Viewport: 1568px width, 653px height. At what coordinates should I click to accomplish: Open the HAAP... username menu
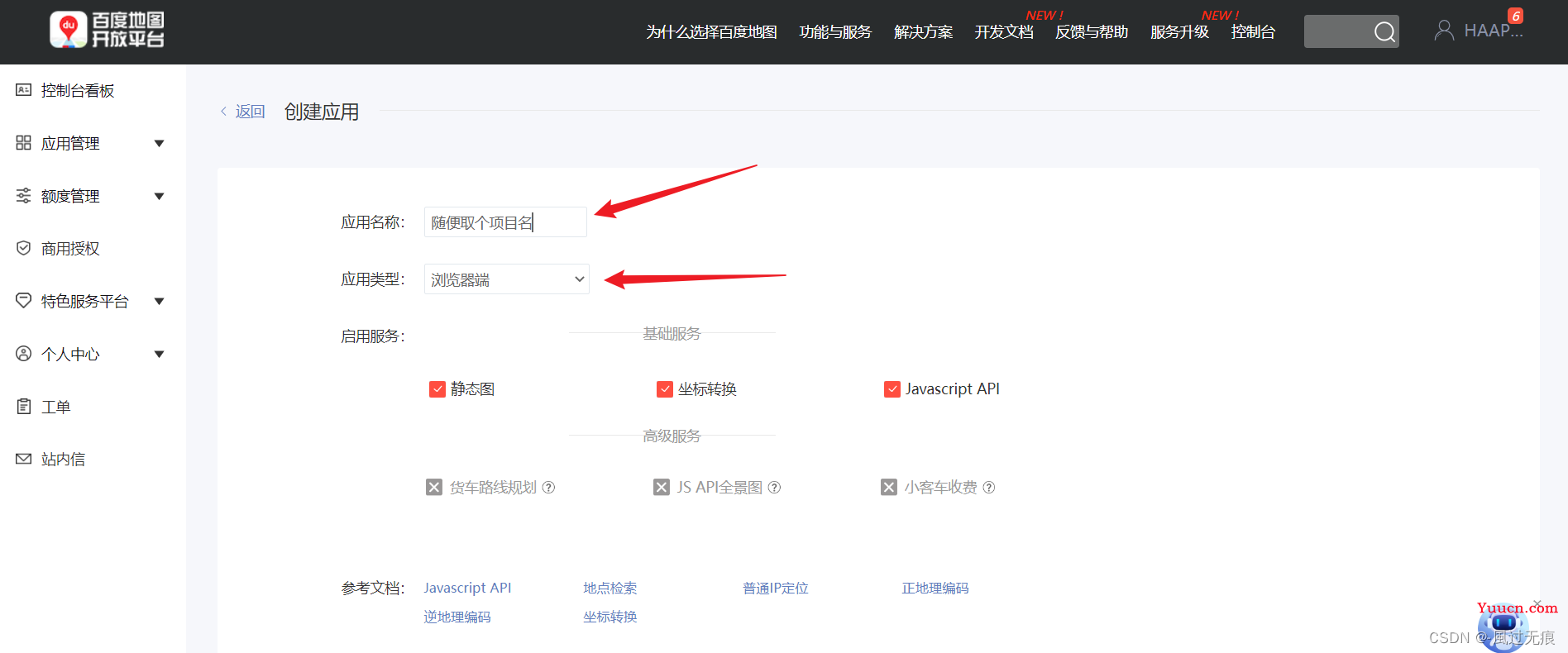(1493, 31)
